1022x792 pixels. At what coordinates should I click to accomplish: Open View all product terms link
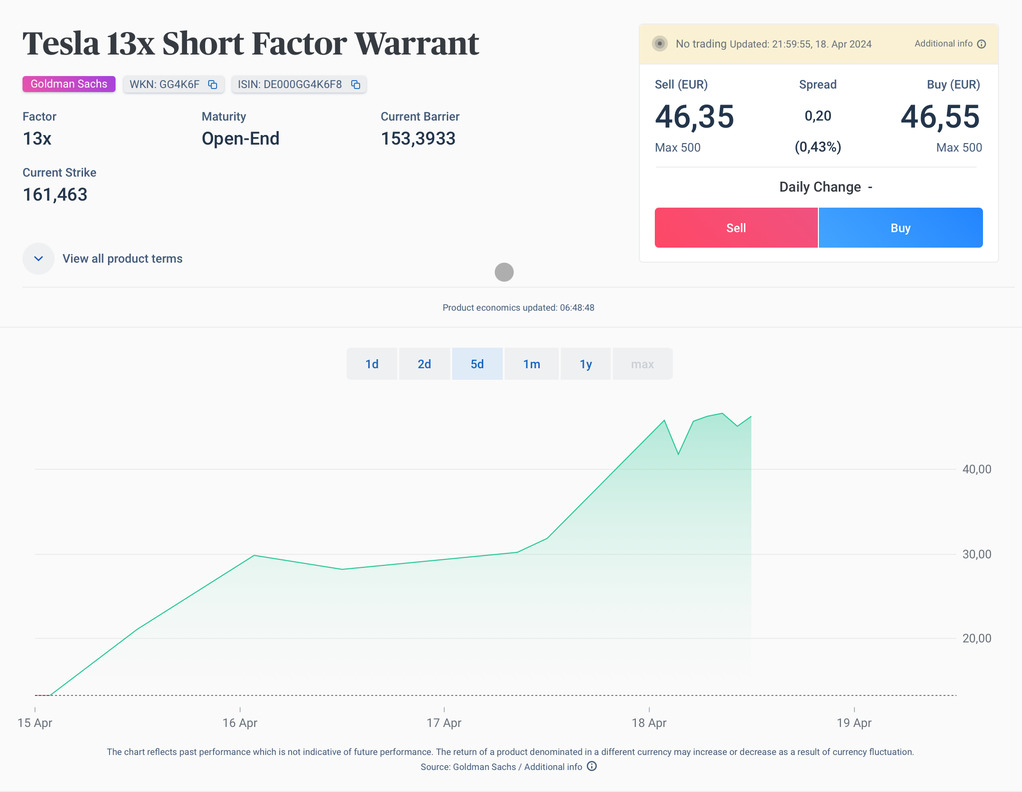coord(122,259)
